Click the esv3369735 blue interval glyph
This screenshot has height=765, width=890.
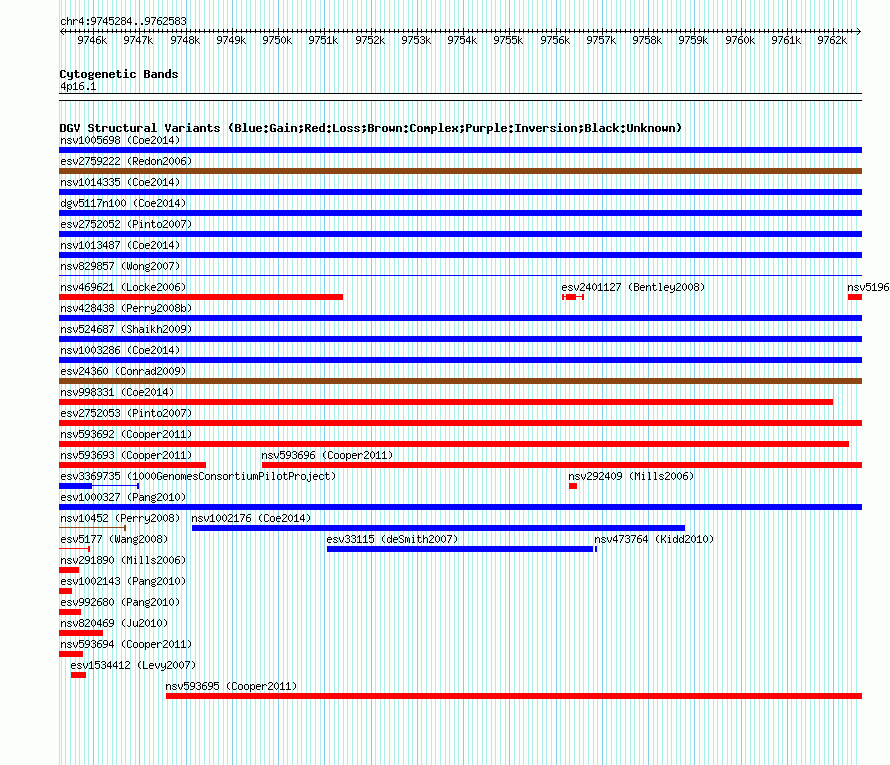(x=99, y=486)
